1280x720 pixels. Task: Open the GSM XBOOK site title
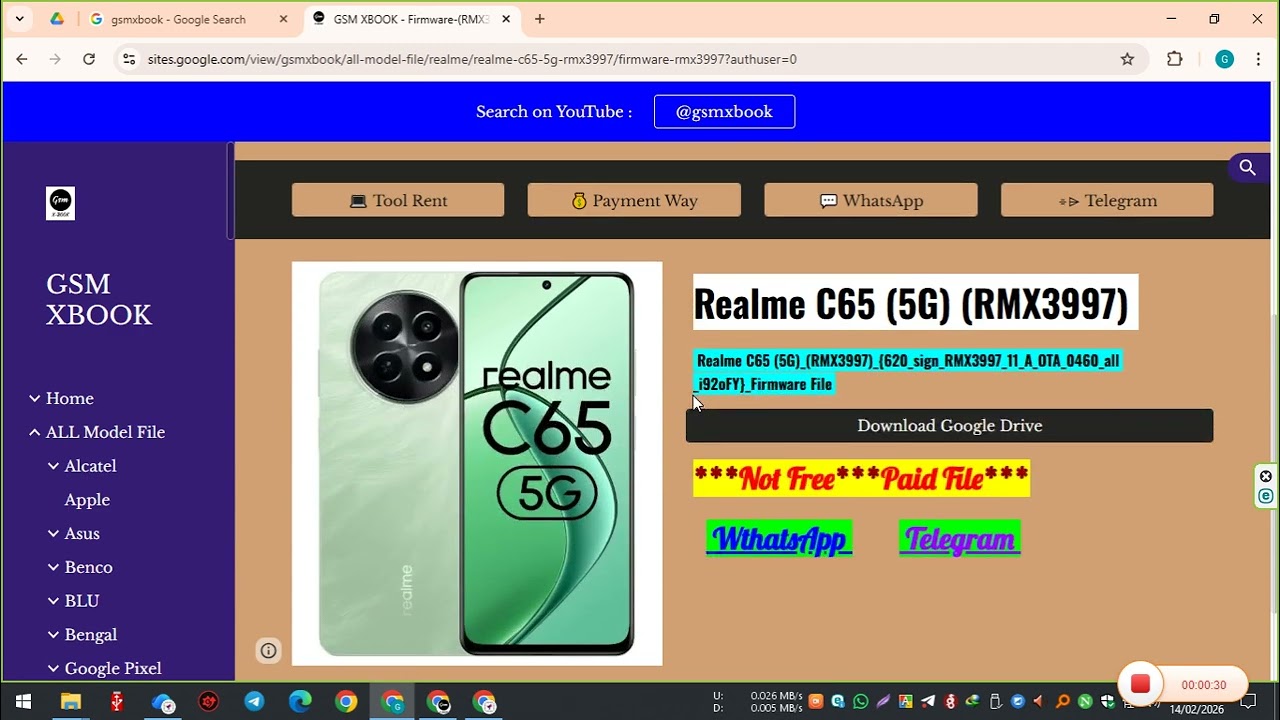click(x=99, y=300)
